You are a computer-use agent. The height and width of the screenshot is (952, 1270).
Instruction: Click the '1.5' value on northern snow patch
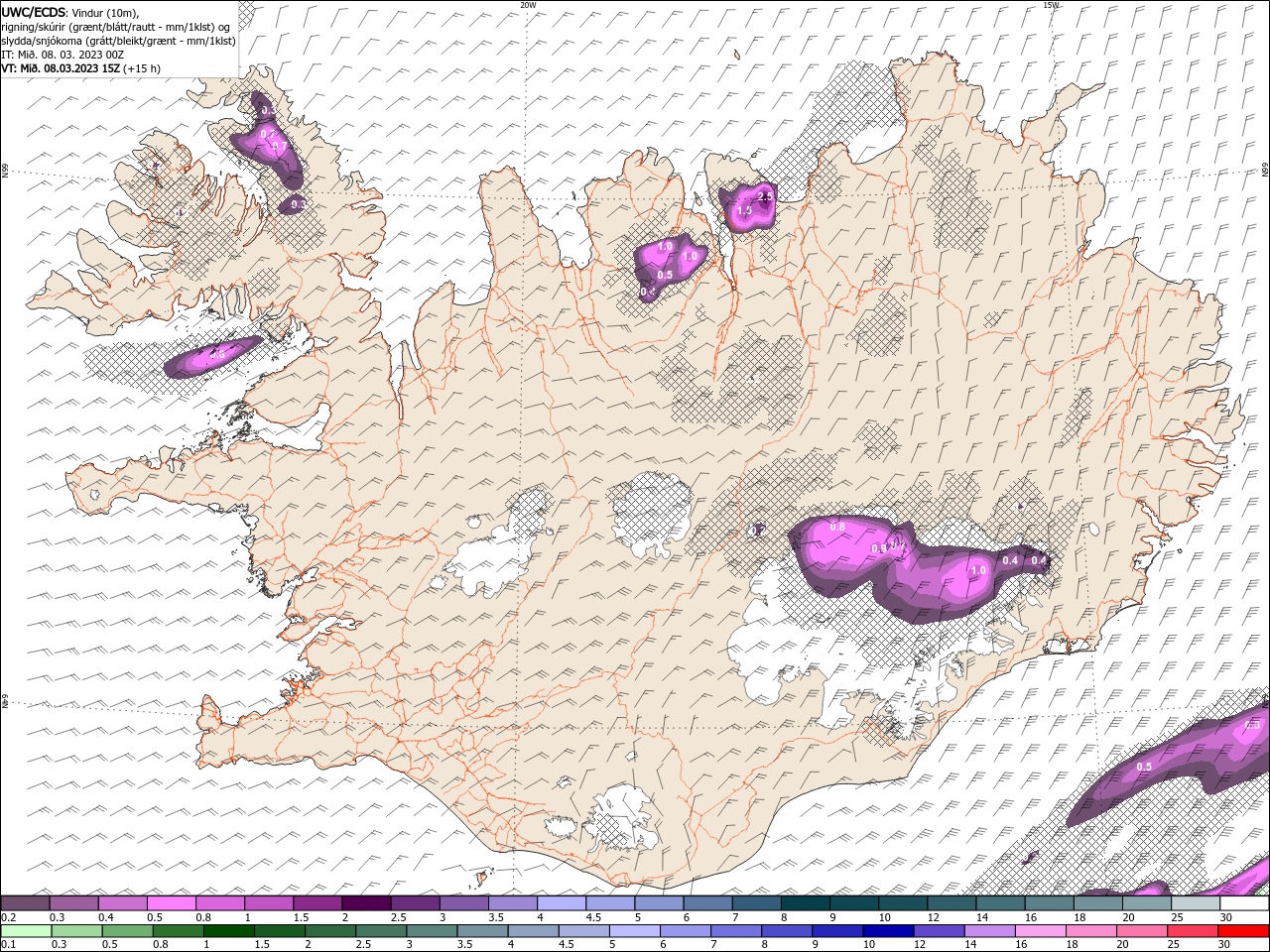tap(745, 211)
